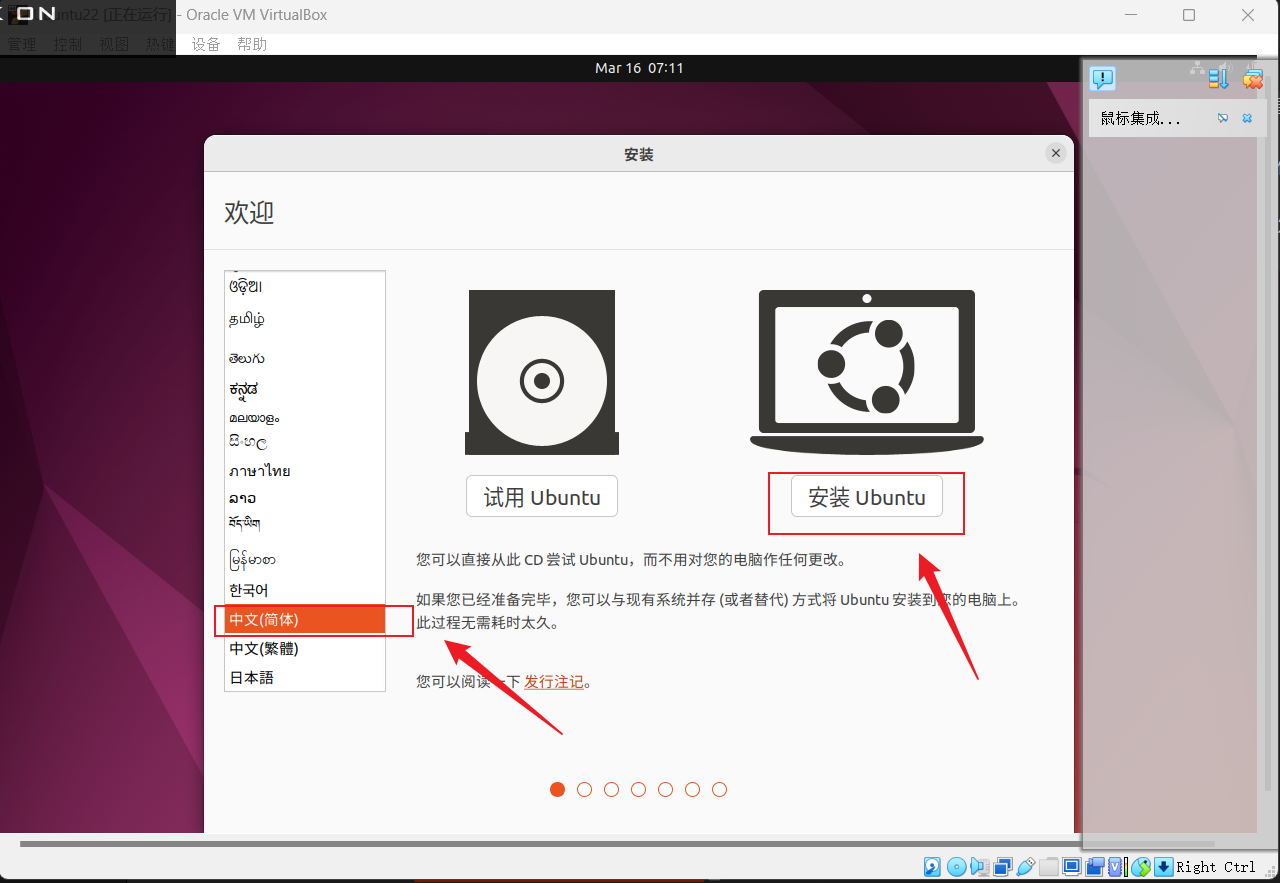Select தமிழ் in the language list
Screen dimensions: 1280x883
305,320
